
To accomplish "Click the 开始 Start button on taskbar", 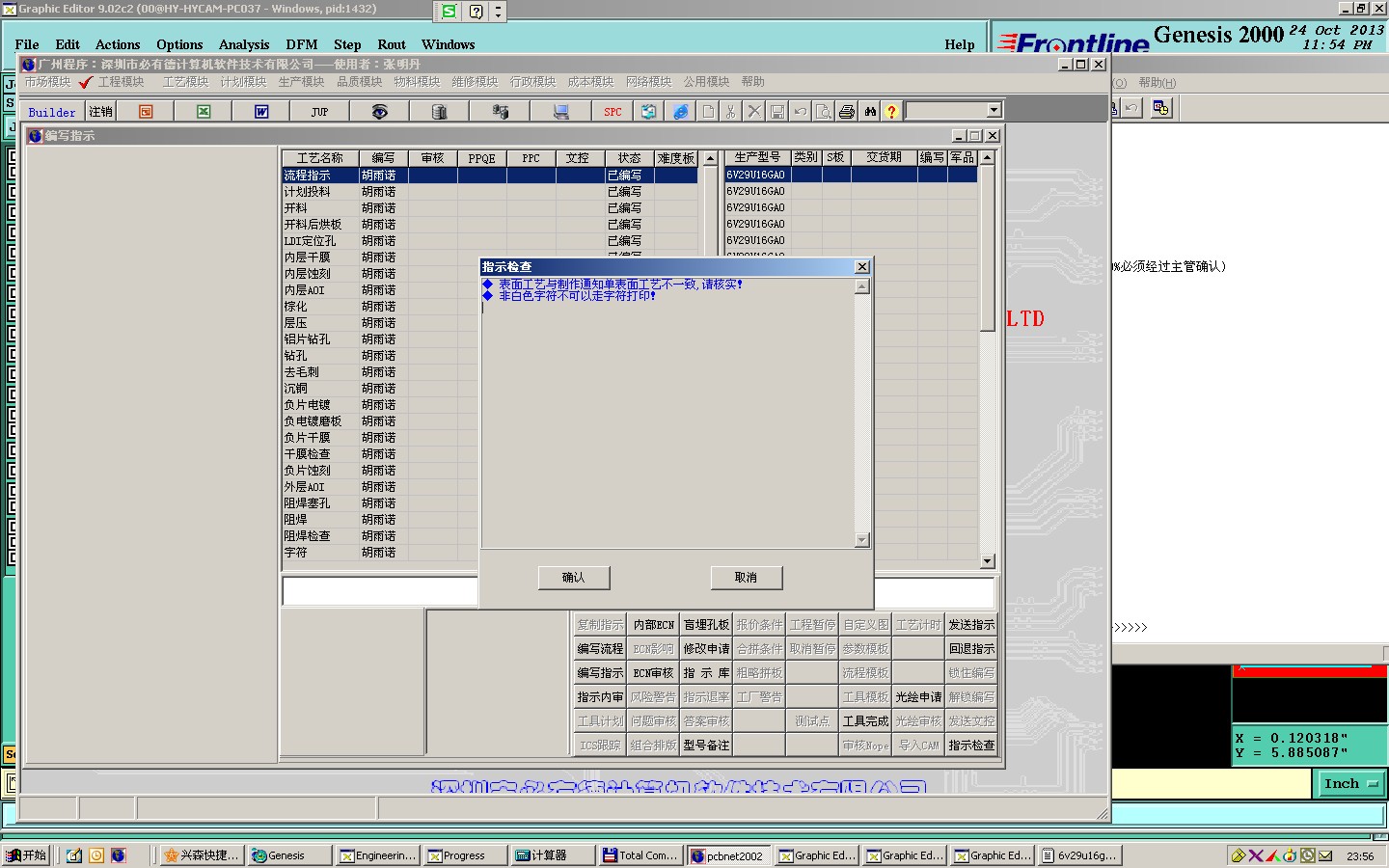I will pos(26,855).
